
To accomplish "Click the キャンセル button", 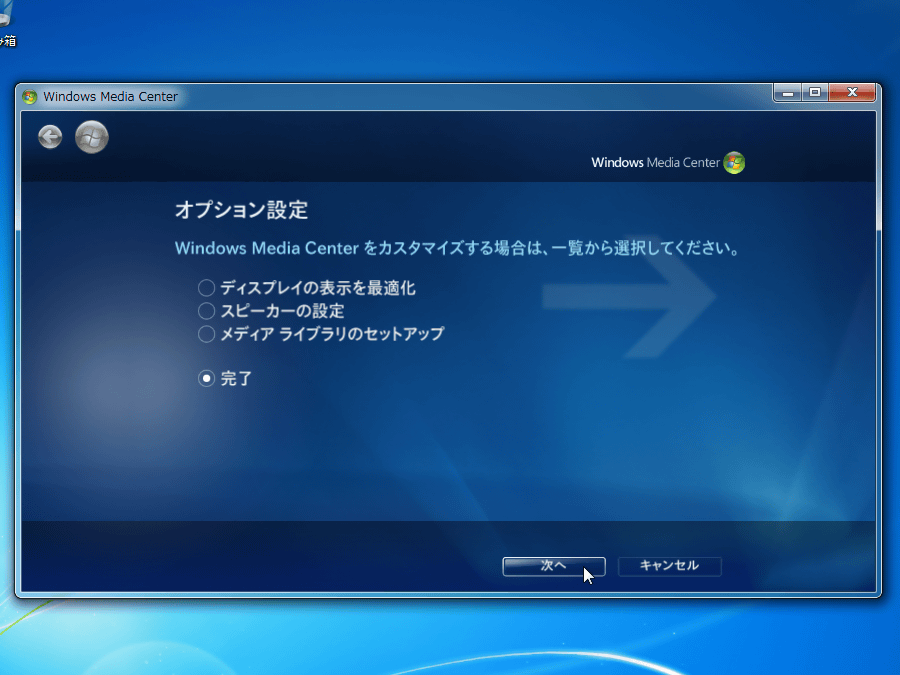I will pyautogui.click(x=669, y=566).
